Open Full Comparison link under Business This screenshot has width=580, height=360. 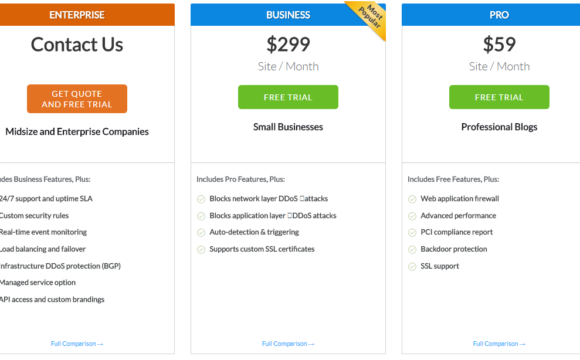point(288,344)
